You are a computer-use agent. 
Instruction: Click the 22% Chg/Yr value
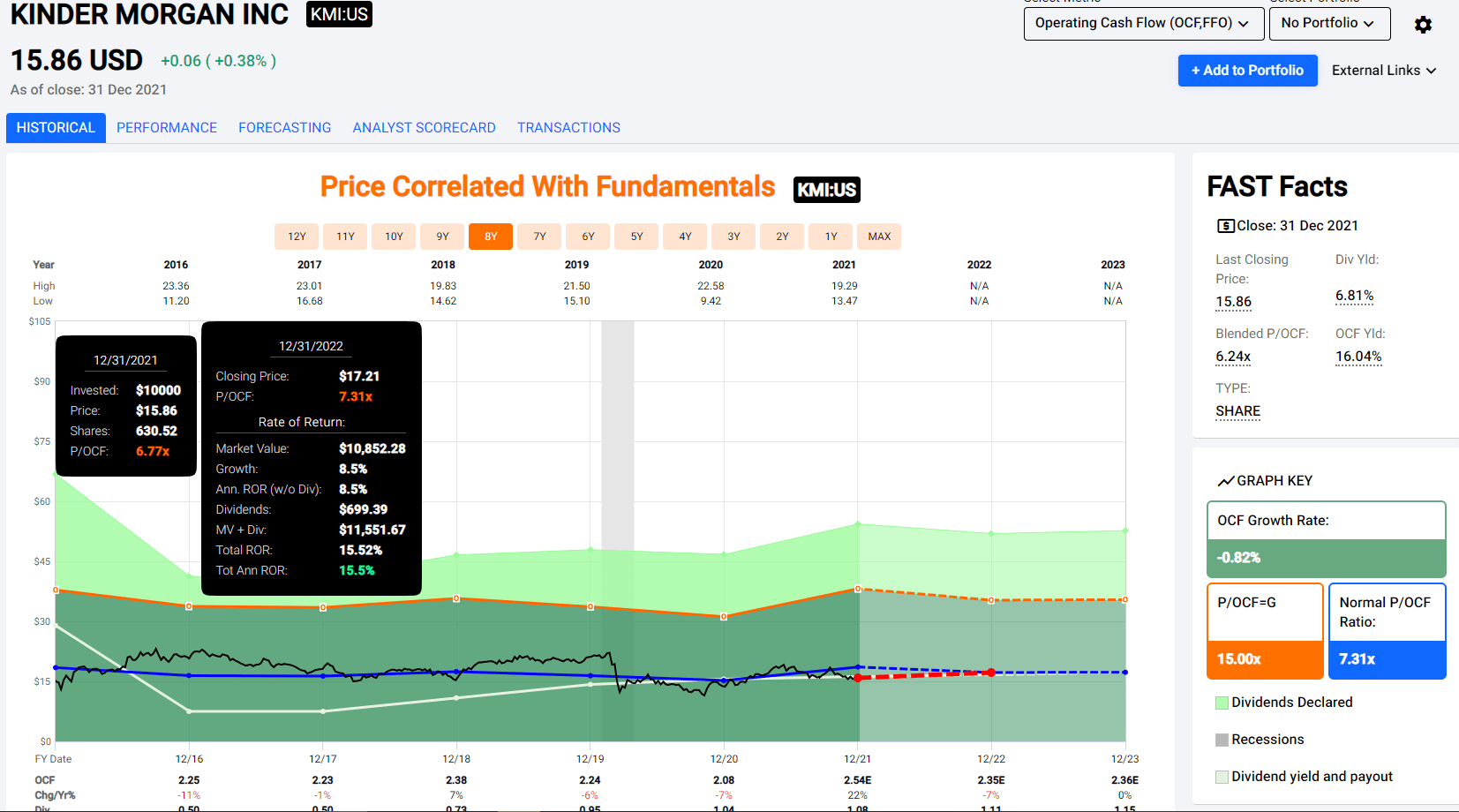[x=857, y=795]
